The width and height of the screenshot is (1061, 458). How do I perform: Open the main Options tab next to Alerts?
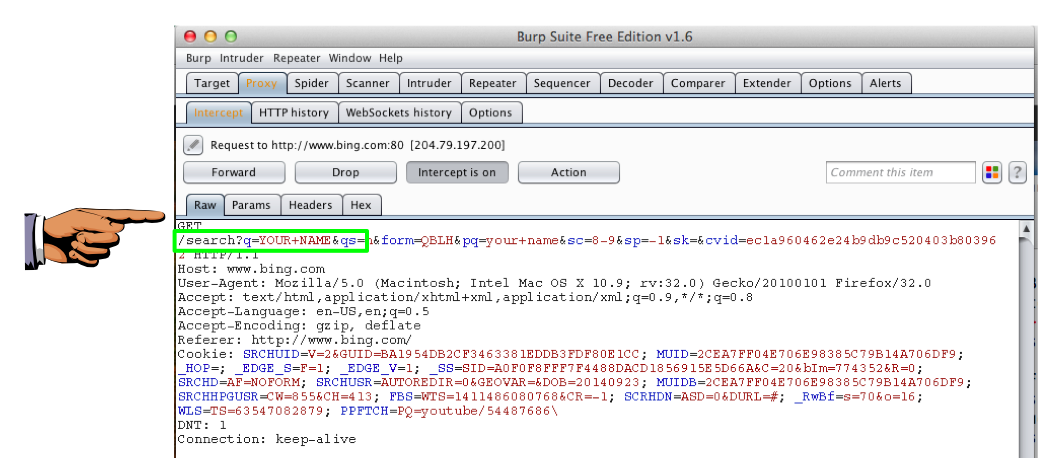pos(830,83)
